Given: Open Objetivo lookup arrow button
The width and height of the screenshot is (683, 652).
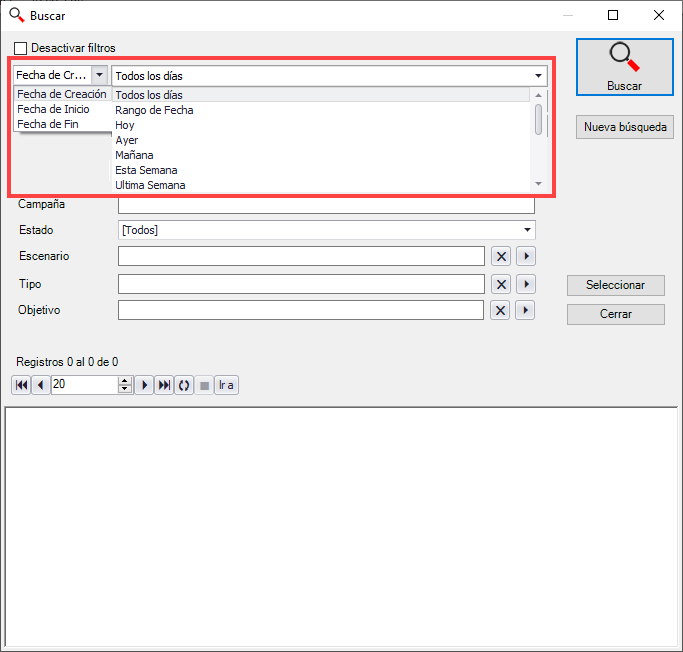Looking at the screenshot, I should click(525, 310).
